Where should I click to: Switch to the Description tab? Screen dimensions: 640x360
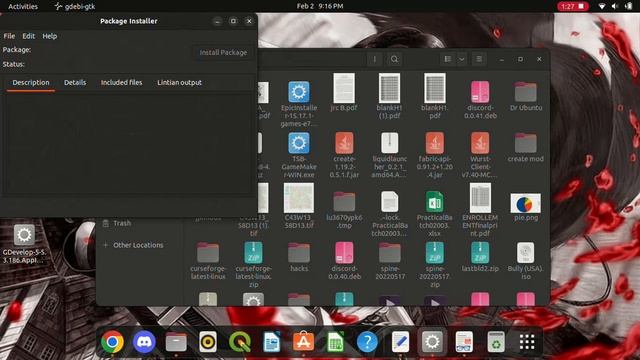[x=31, y=82]
